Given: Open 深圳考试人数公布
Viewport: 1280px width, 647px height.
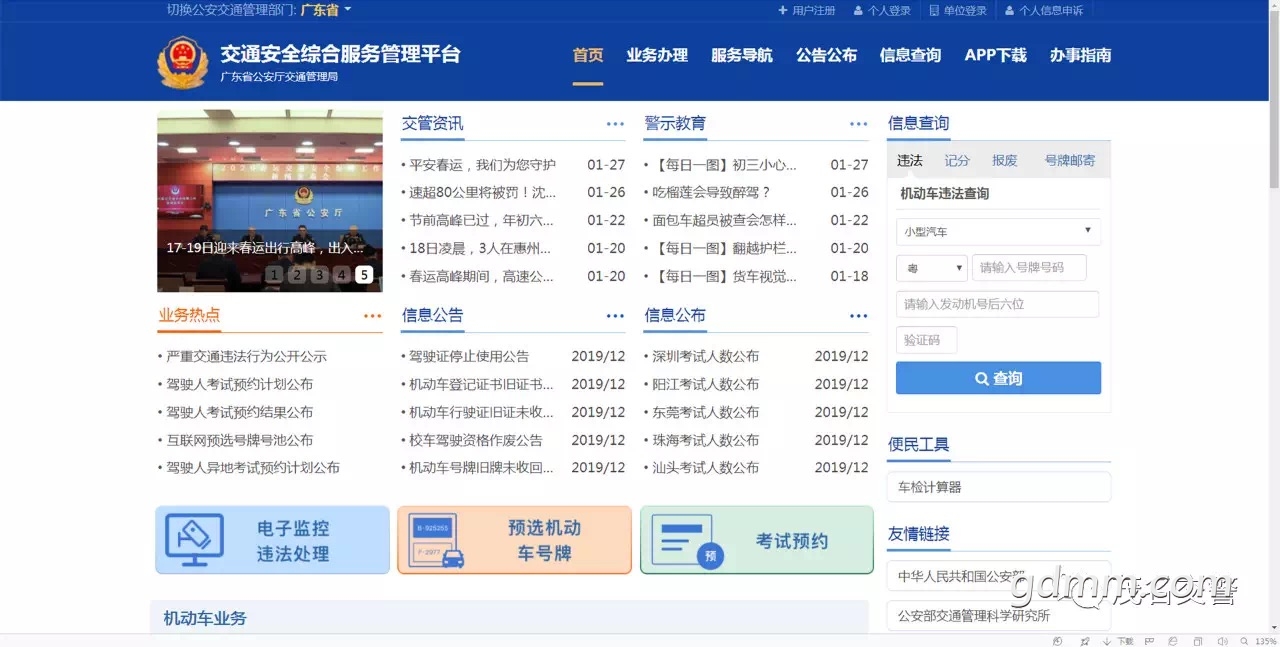Looking at the screenshot, I should coord(705,356).
